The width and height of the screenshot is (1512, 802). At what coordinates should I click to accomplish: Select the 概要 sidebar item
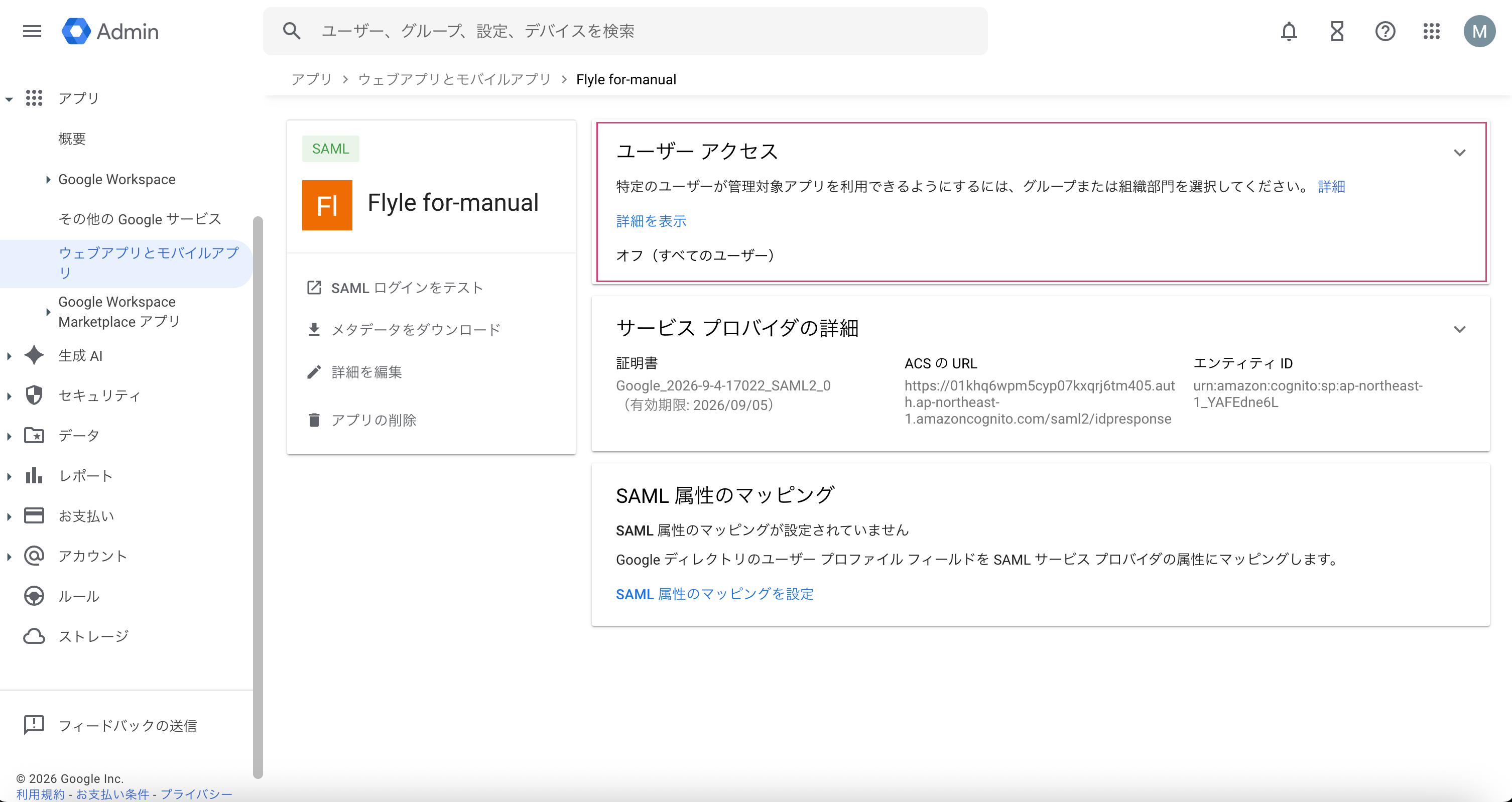tap(72, 139)
